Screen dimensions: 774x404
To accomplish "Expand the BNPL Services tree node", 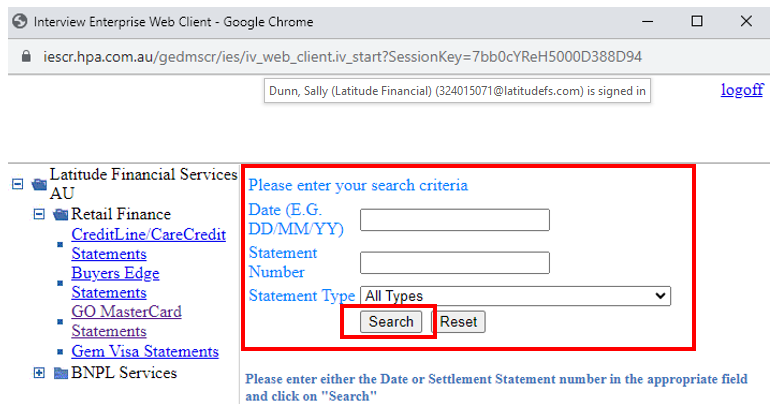I will (x=40, y=373).
